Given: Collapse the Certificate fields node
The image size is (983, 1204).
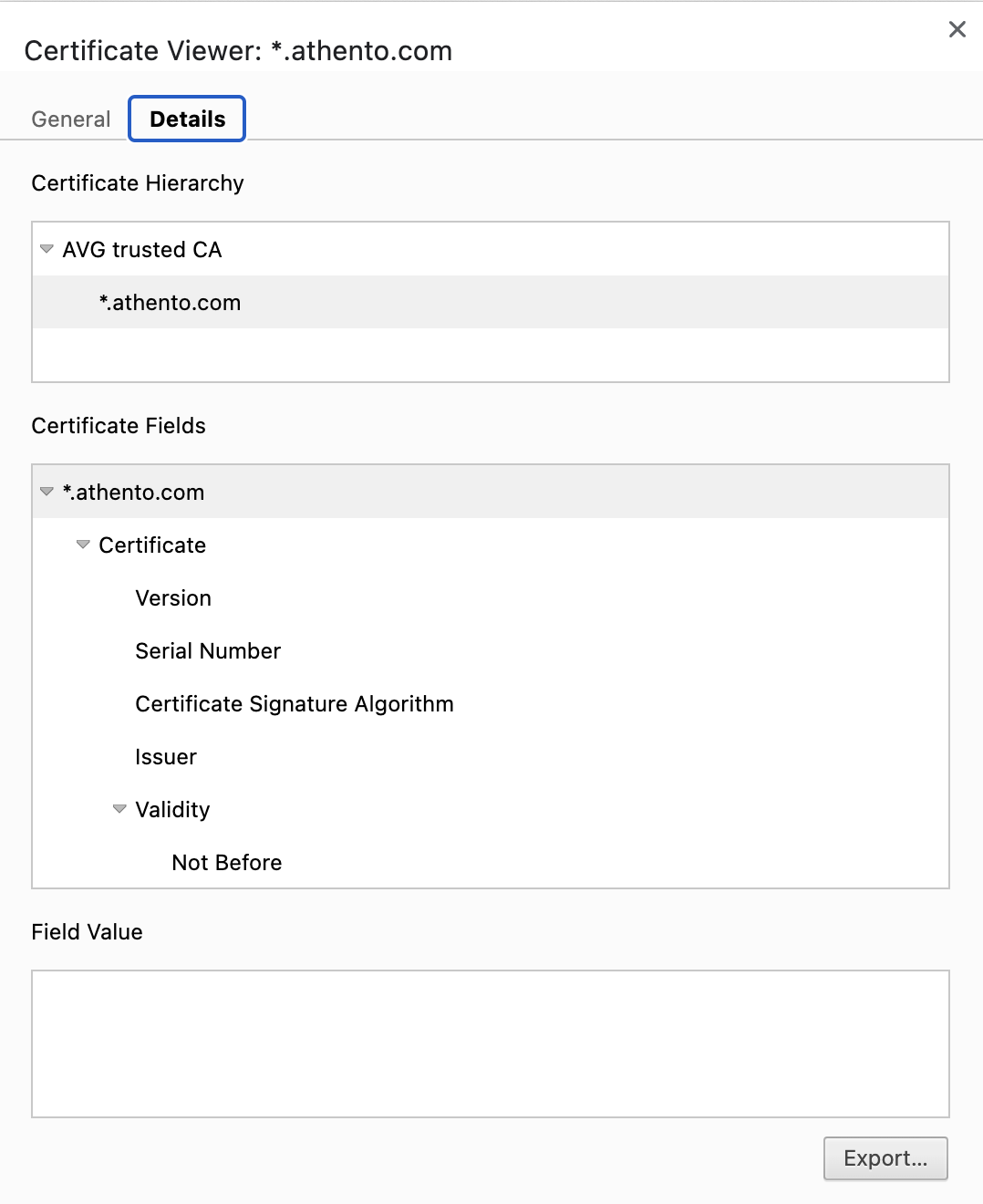Looking at the screenshot, I should [x=83, y=545].
